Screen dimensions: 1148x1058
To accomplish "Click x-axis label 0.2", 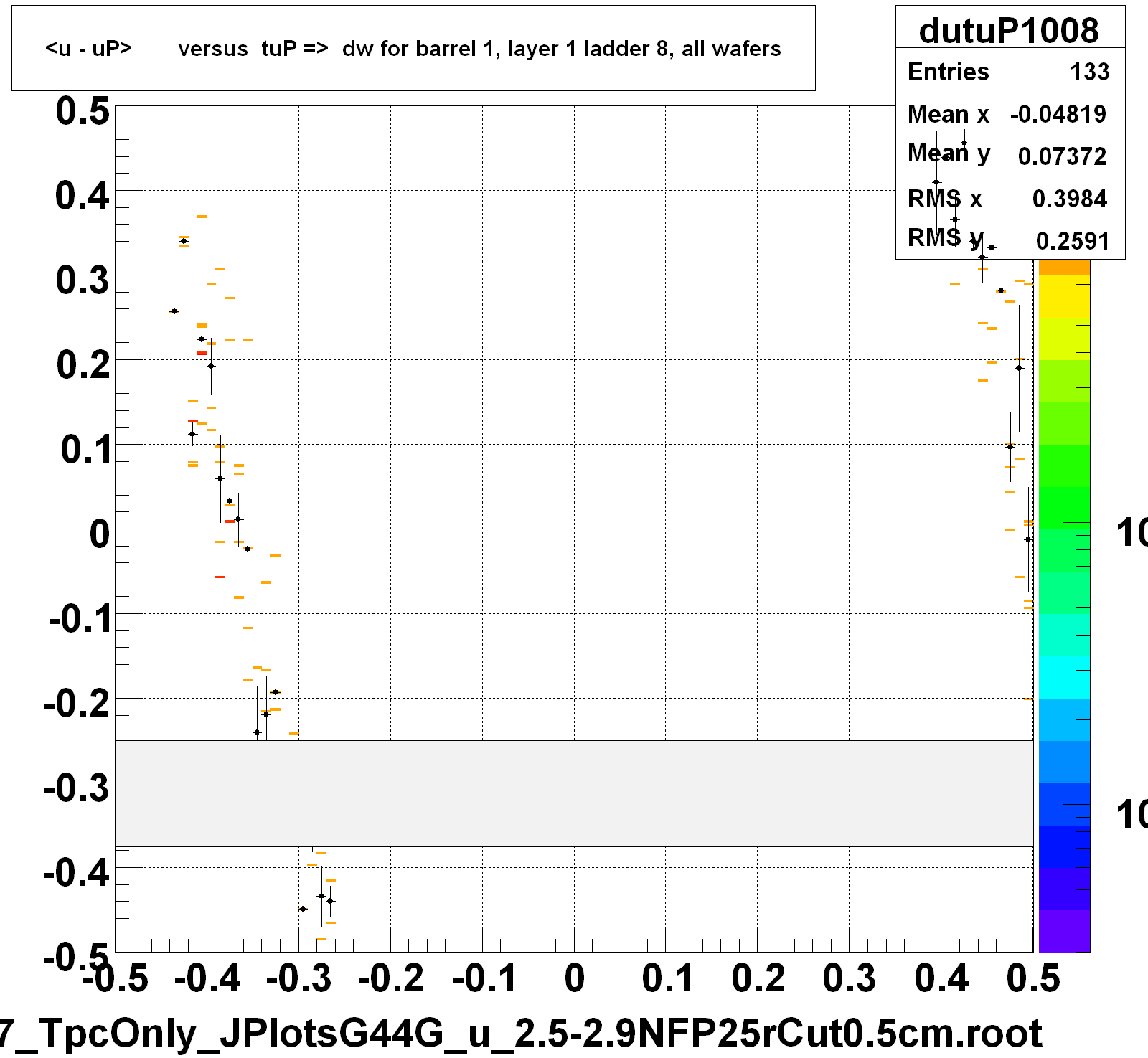I will coord(758,978).
